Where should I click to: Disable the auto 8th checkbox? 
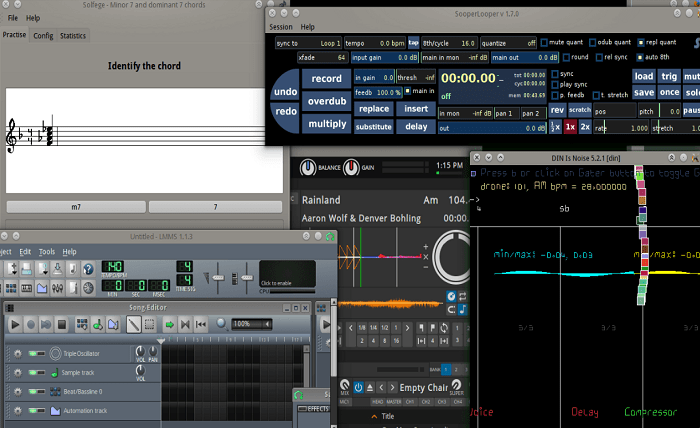pos(640,57)
